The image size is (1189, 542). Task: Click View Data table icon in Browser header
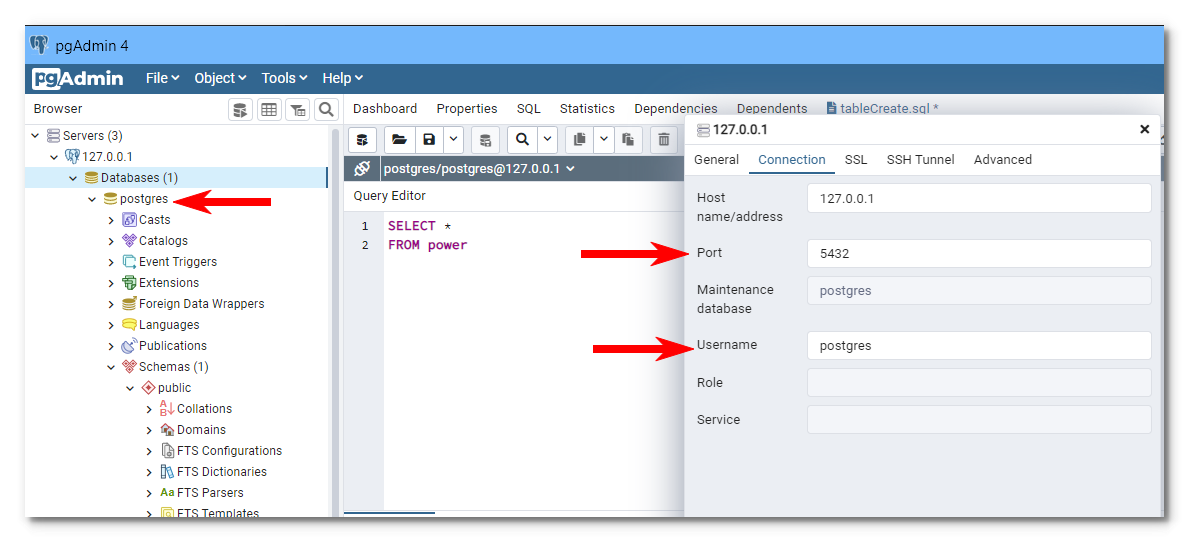tap(268, 110)
